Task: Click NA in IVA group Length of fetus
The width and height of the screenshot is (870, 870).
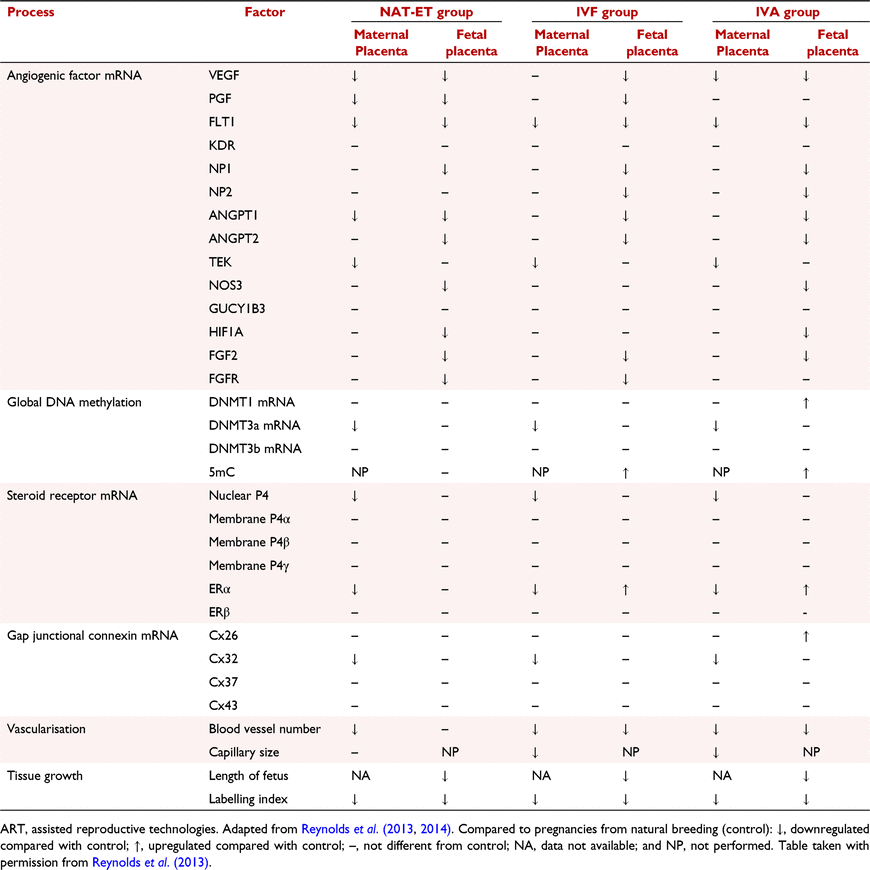Action: point(722,776)
